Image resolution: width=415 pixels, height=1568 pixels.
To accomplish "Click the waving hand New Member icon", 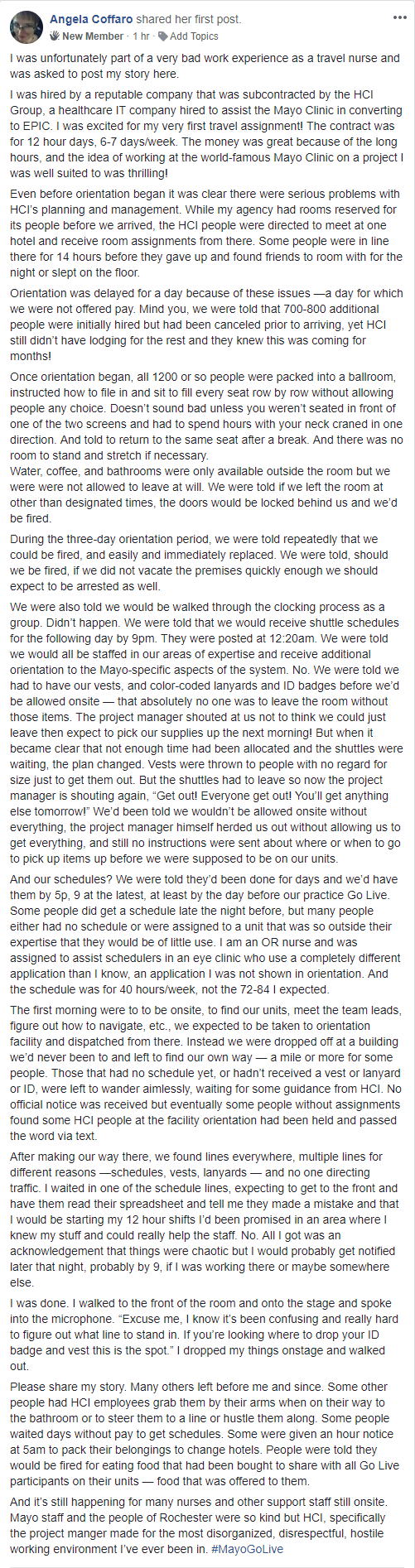I will [x=55, y=36].
